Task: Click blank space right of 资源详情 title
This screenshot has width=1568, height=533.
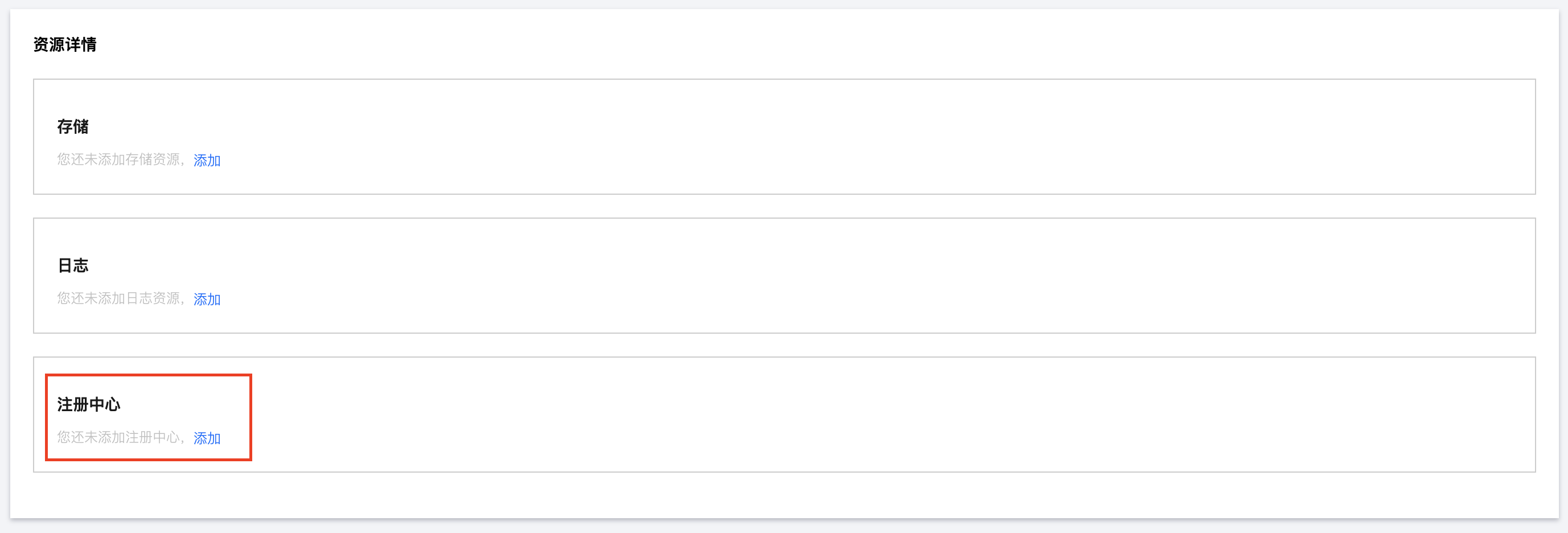Action: point(730,44)
